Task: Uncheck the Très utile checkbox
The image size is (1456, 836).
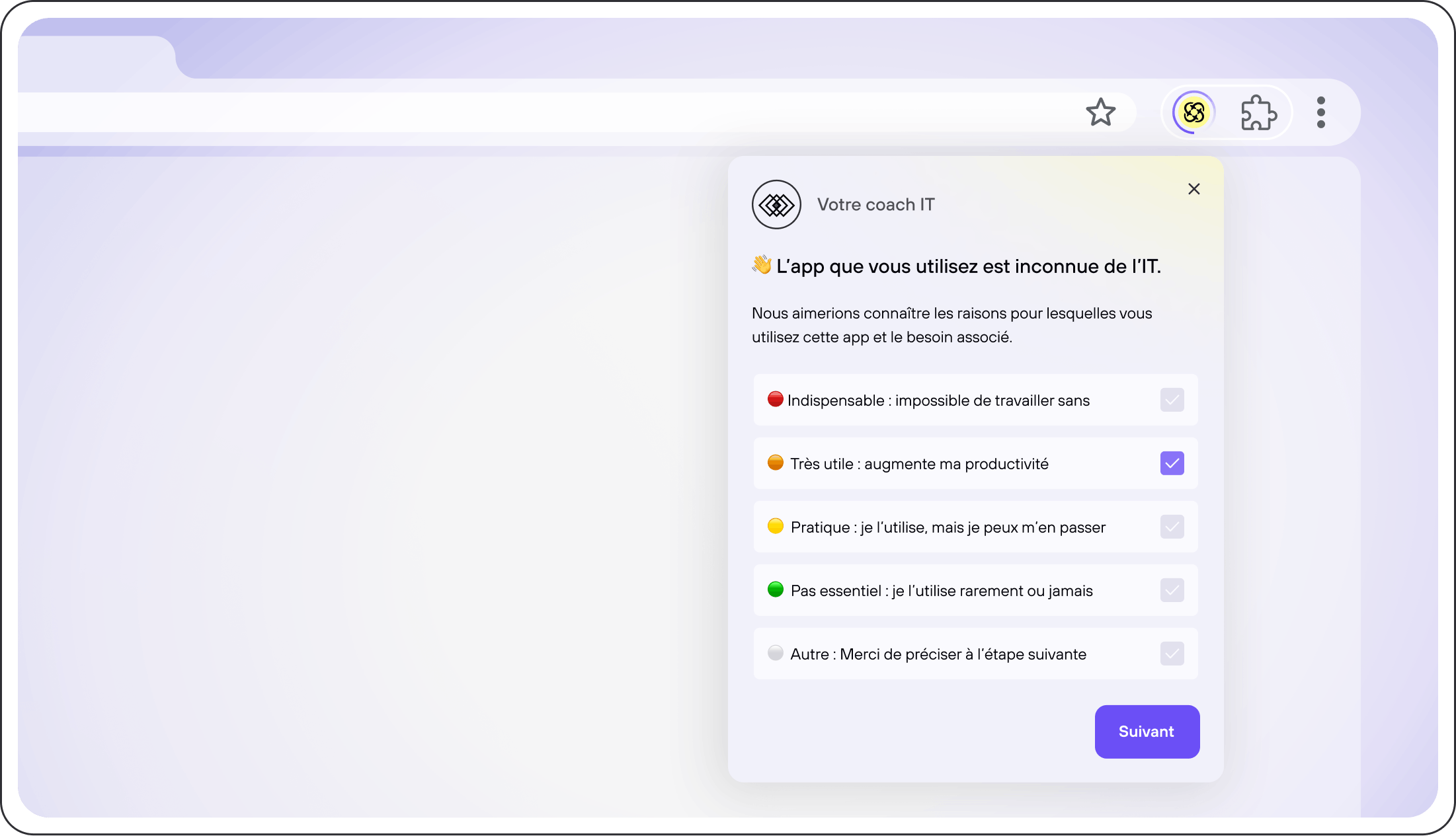Action: [x=1172, y=463]
